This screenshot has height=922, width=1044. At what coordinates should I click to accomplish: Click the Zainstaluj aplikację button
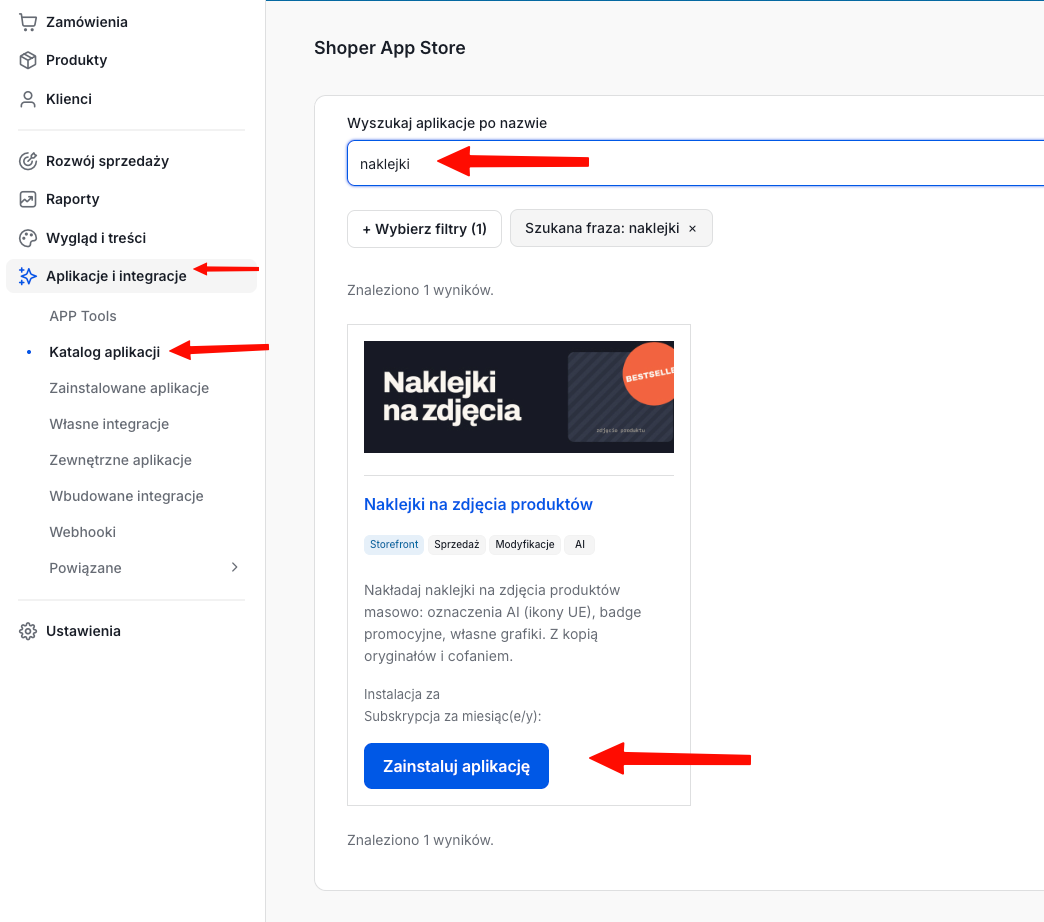click(x=456, y=766)
